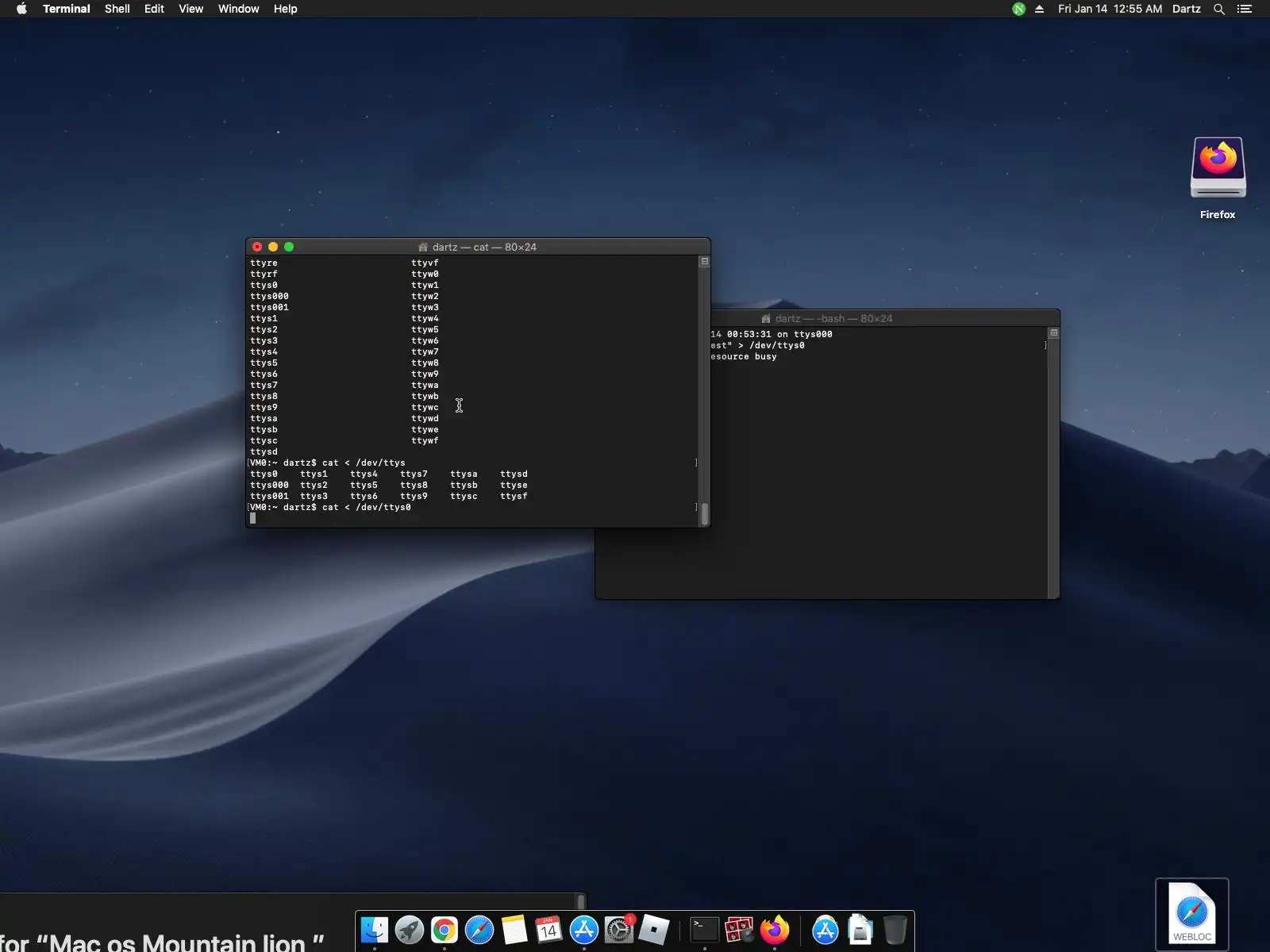Open Photo Booth from the Dock

(740, 930)
